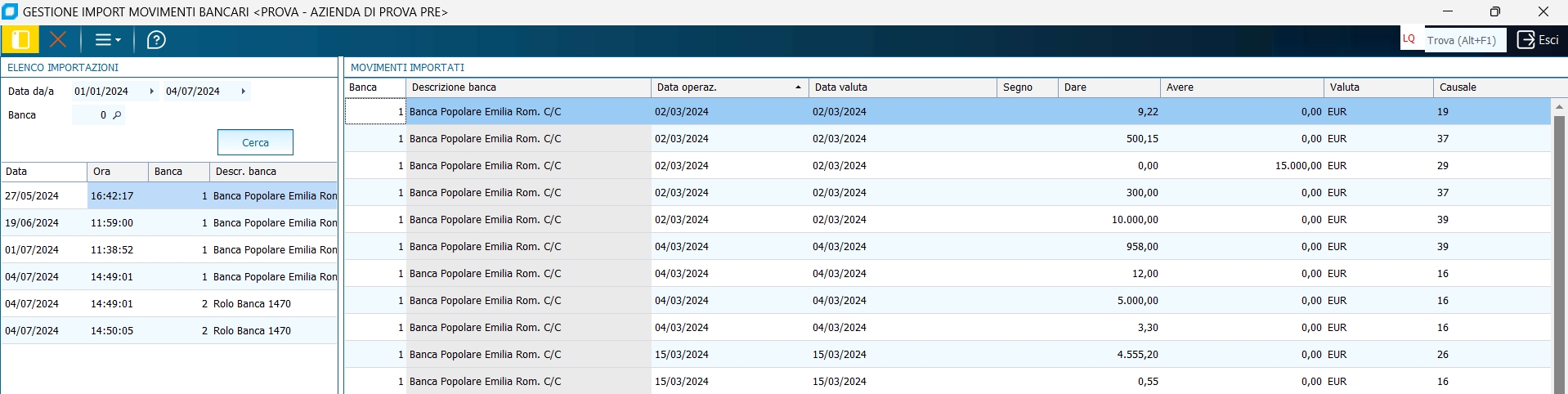This screenshot has width=1568, height=394.
Task: Click the Banca code input field
Action: click(x=90, y=115)
